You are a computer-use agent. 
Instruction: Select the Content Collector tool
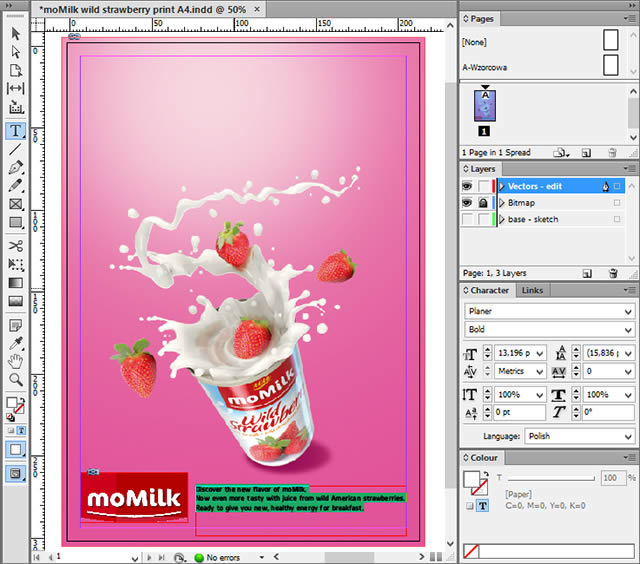pyautogui.click(x=16, y=107)
